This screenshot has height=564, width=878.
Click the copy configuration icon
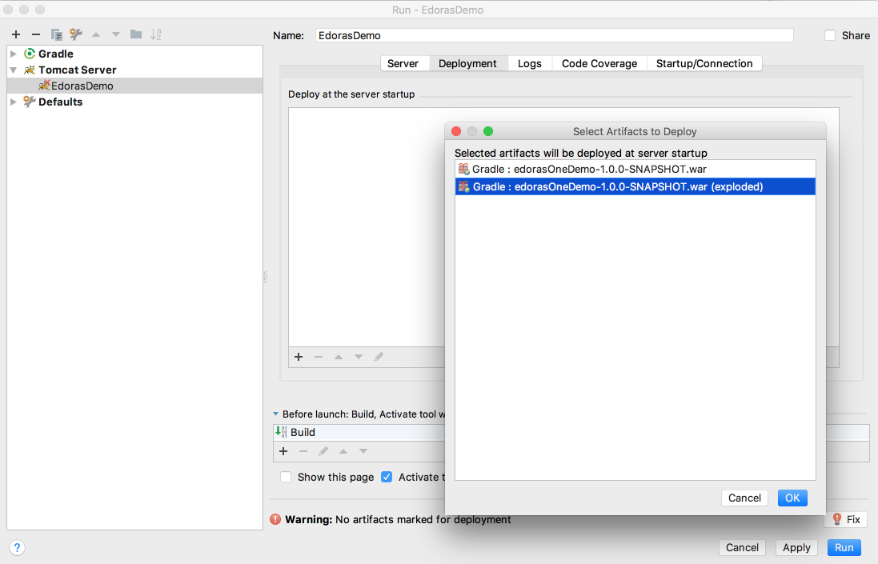[x=56, y=35]
